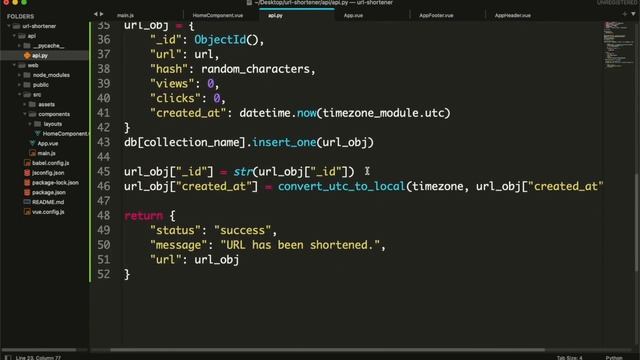Click the babel.config.js file icon
Viewport: 640px width, 360px height.
(27, 163)
